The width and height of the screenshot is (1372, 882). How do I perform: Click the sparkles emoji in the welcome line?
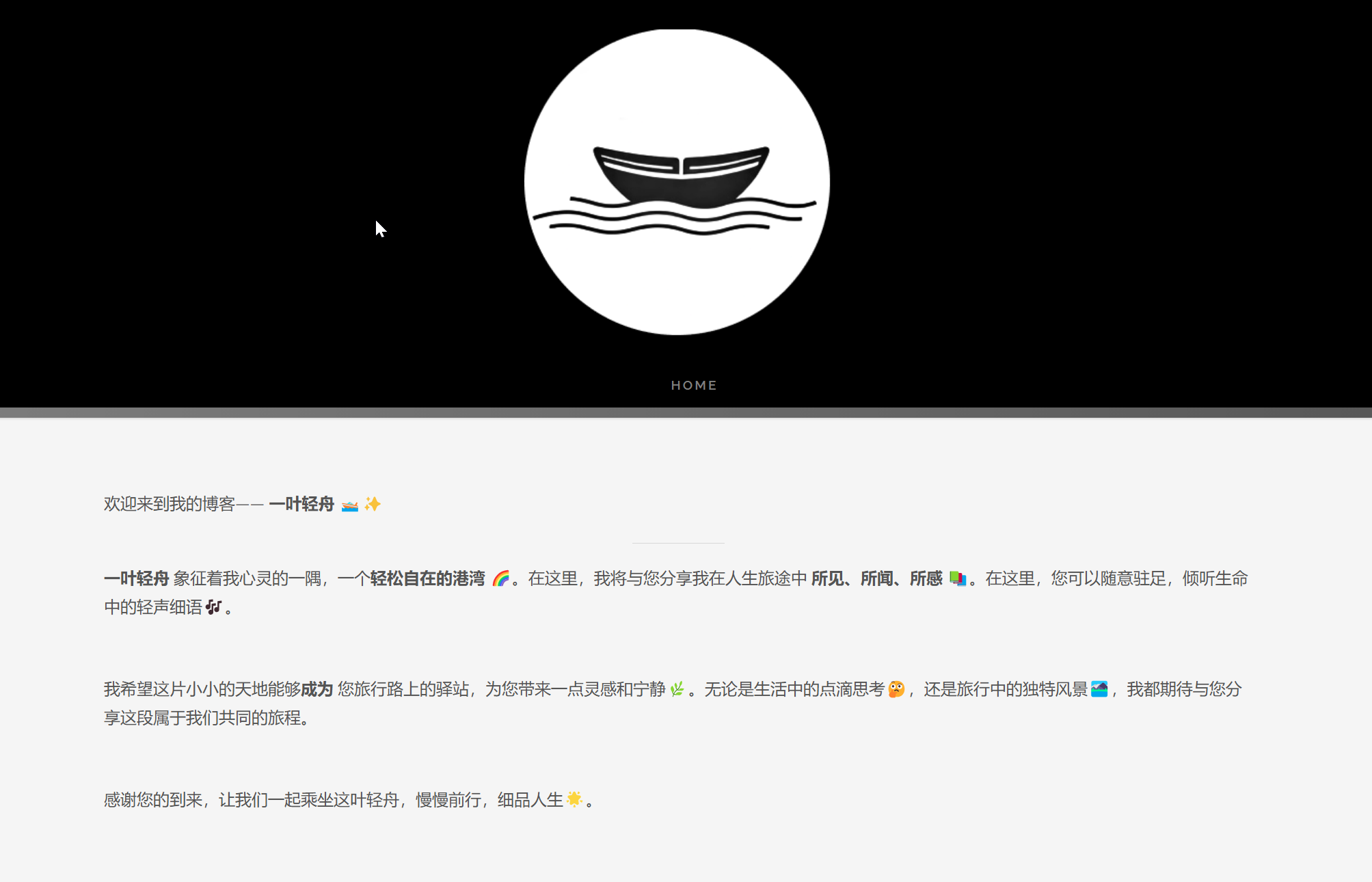(x=373, y=505)
